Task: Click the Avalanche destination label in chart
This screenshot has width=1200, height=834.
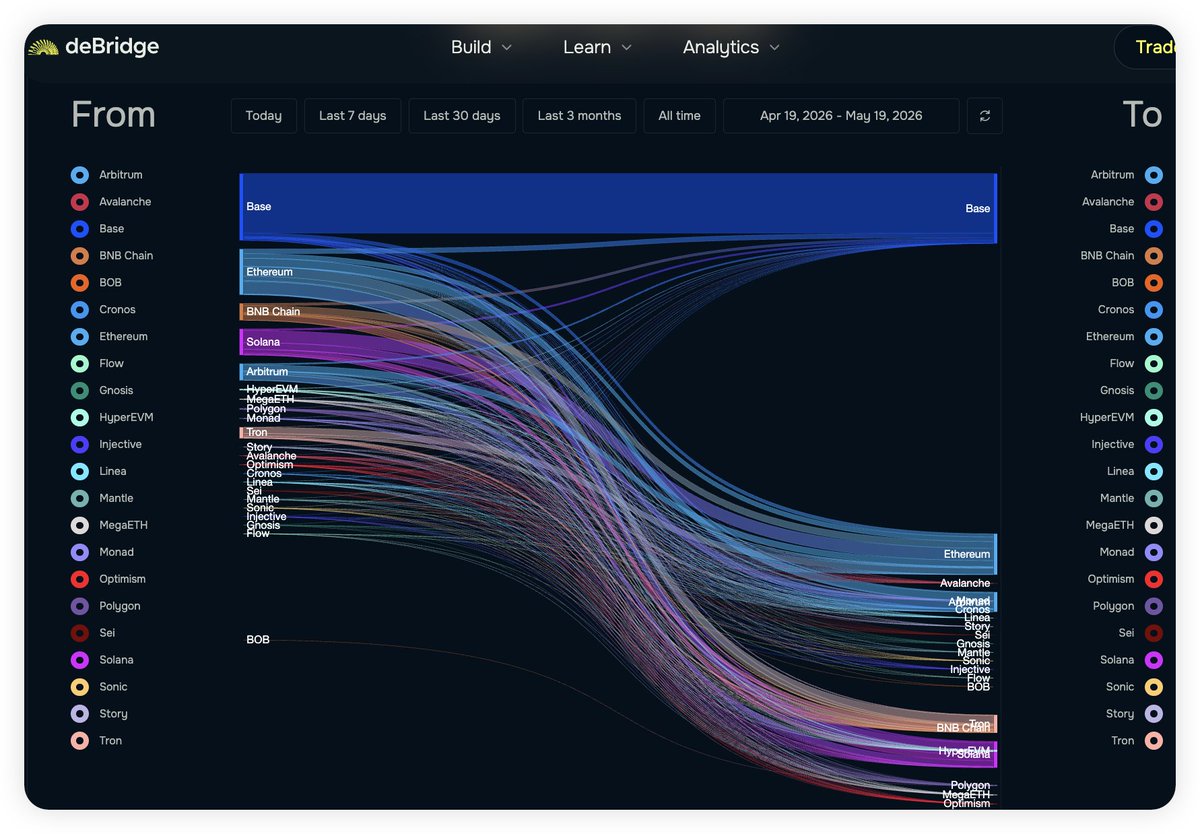Action: point(965,583)
